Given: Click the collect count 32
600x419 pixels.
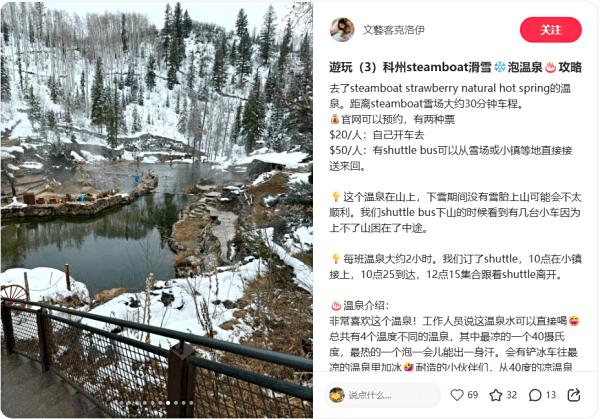Looking at the screenshot, I should 512,395.
